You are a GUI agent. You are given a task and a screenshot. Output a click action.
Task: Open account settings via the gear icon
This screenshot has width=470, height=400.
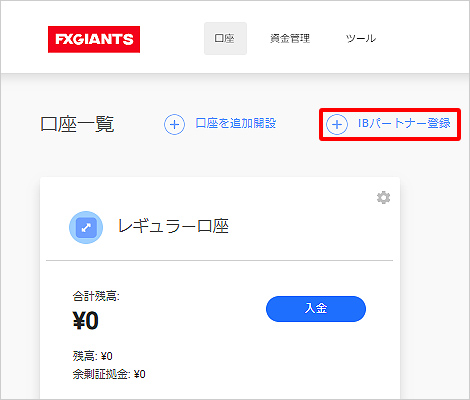[x=383, y=198]
